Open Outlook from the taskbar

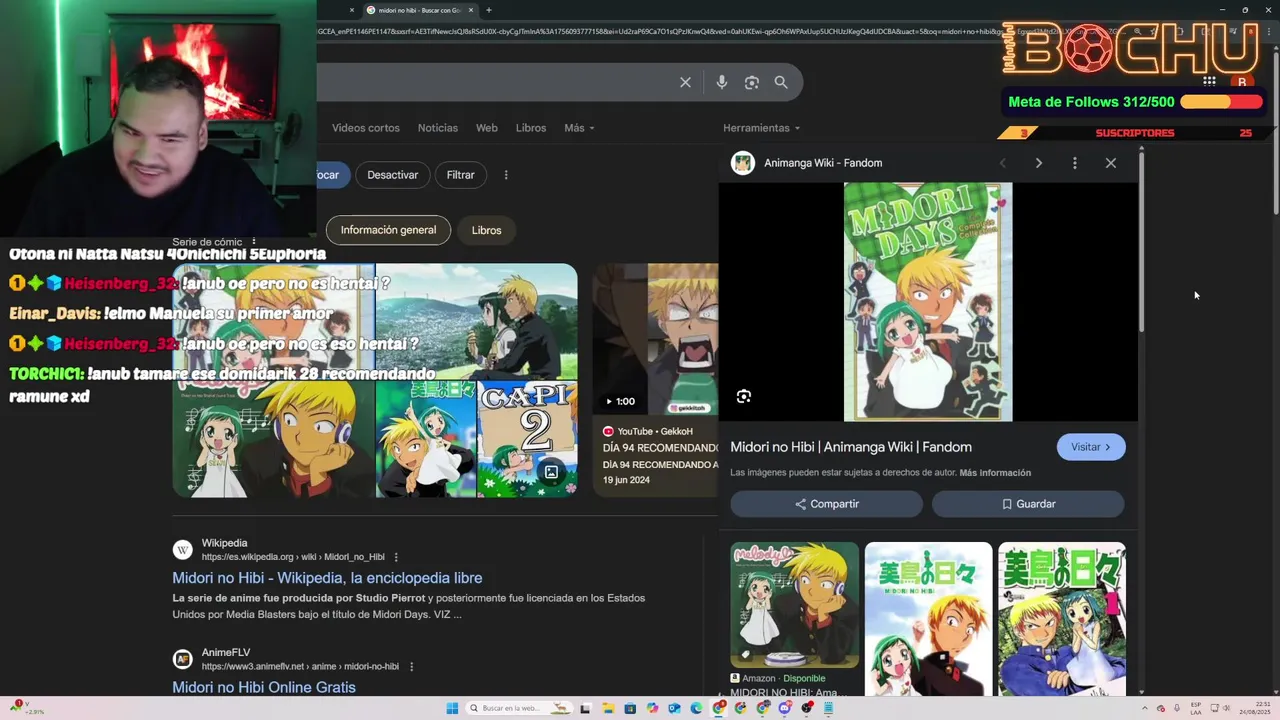point(674,708)
